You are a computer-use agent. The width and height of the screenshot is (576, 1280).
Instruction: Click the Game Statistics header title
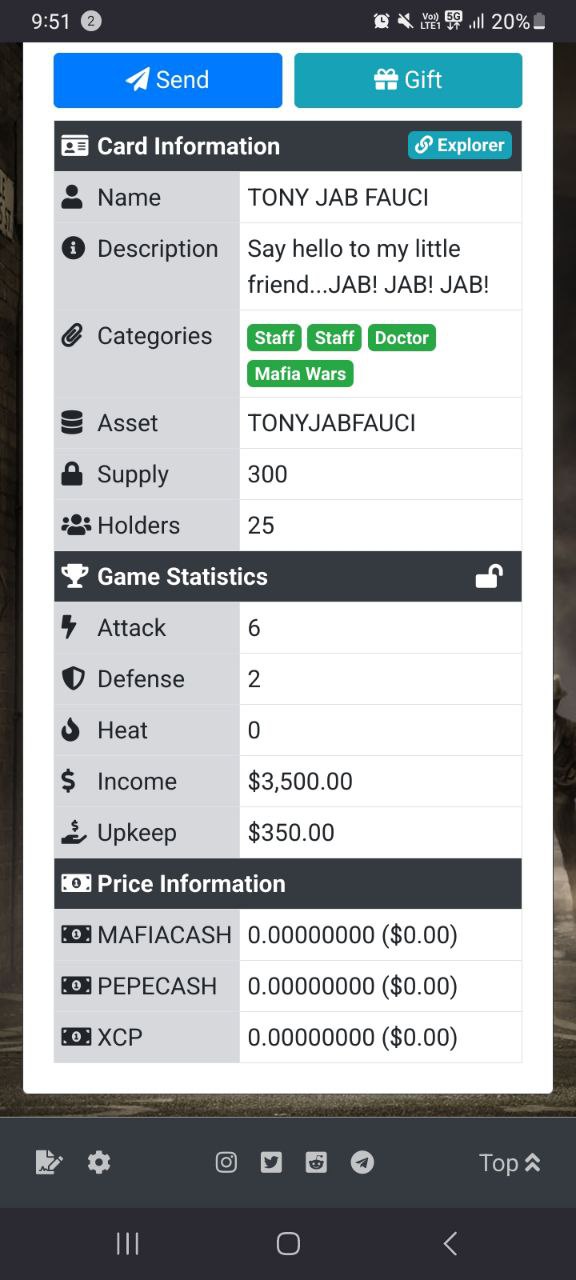pyautogui.click(x=182, y=577)
